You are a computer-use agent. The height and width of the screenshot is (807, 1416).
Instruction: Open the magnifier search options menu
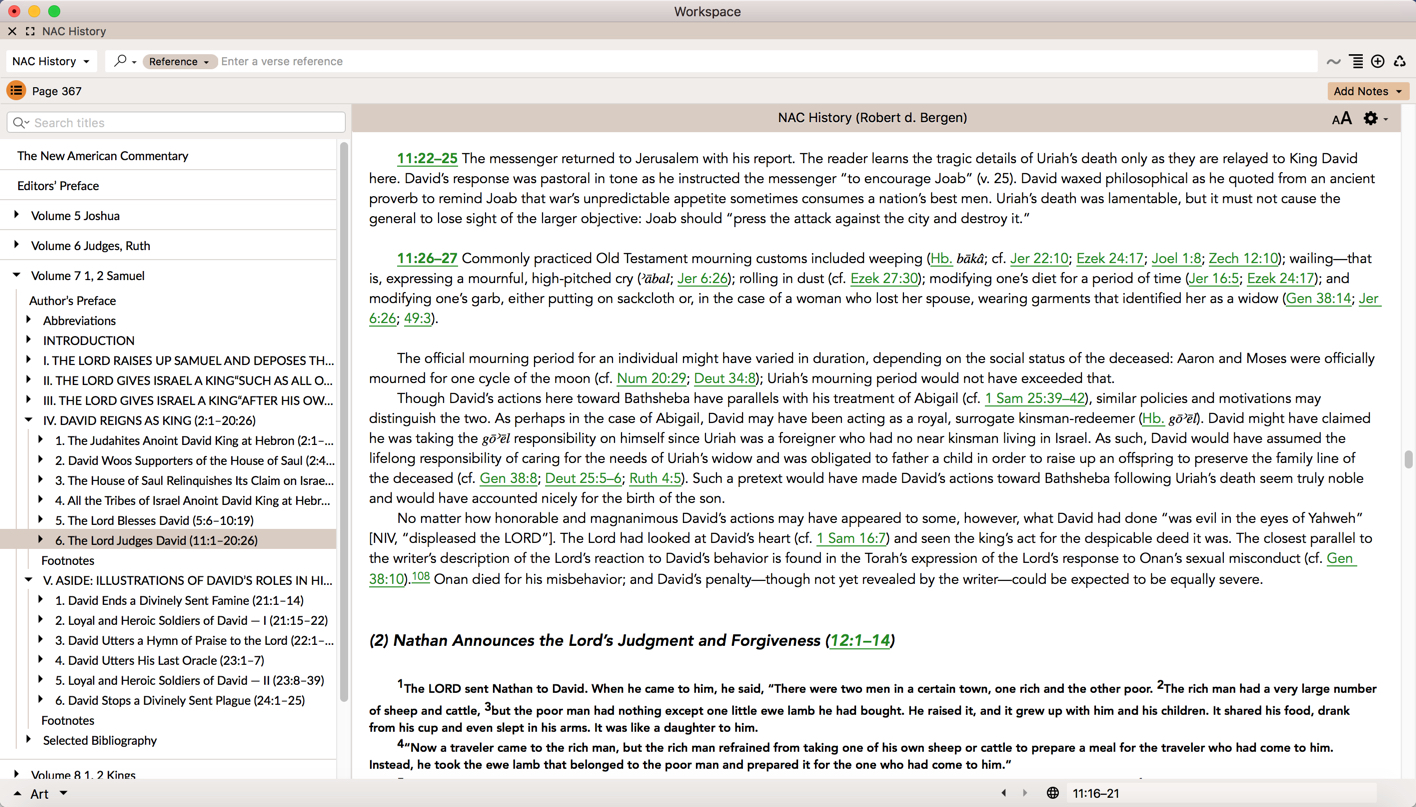(125, 61)
